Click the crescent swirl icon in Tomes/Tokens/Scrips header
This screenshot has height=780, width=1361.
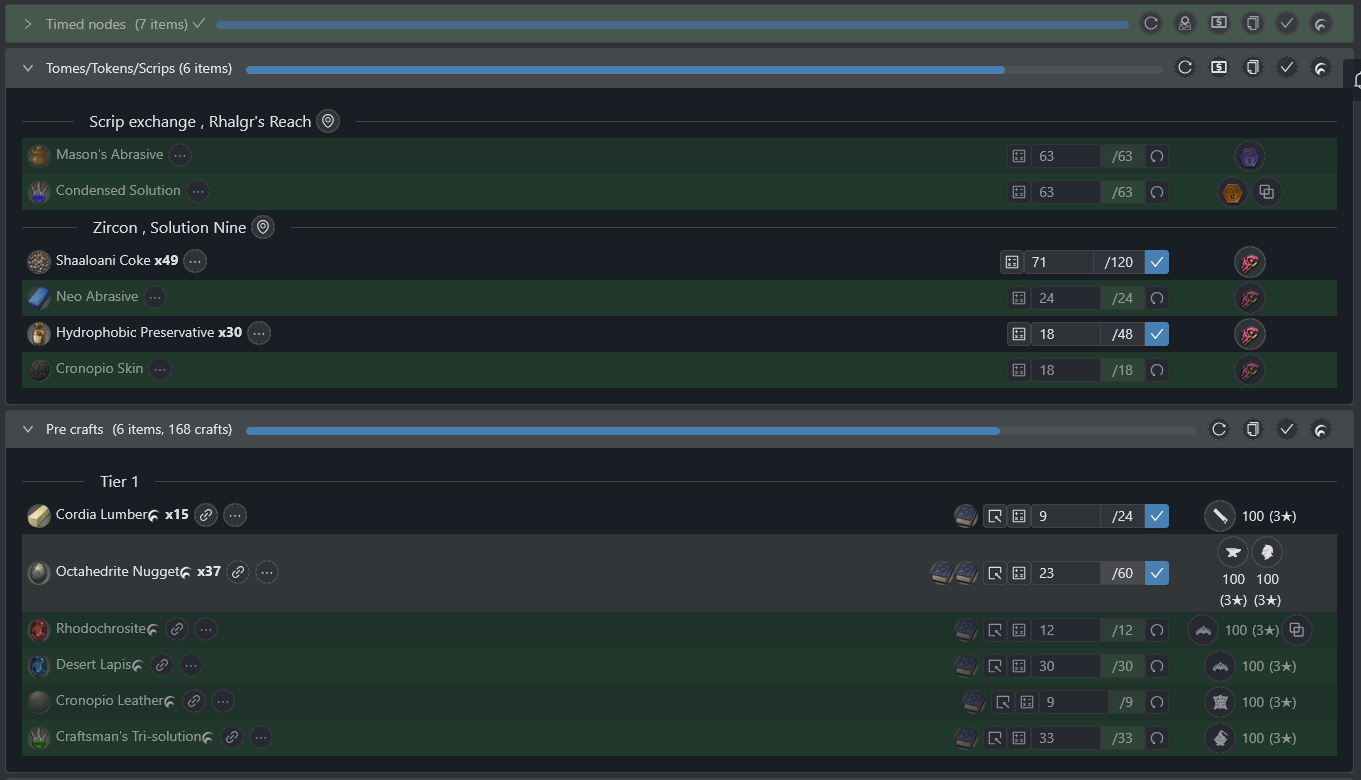(x=1321, y=68)
